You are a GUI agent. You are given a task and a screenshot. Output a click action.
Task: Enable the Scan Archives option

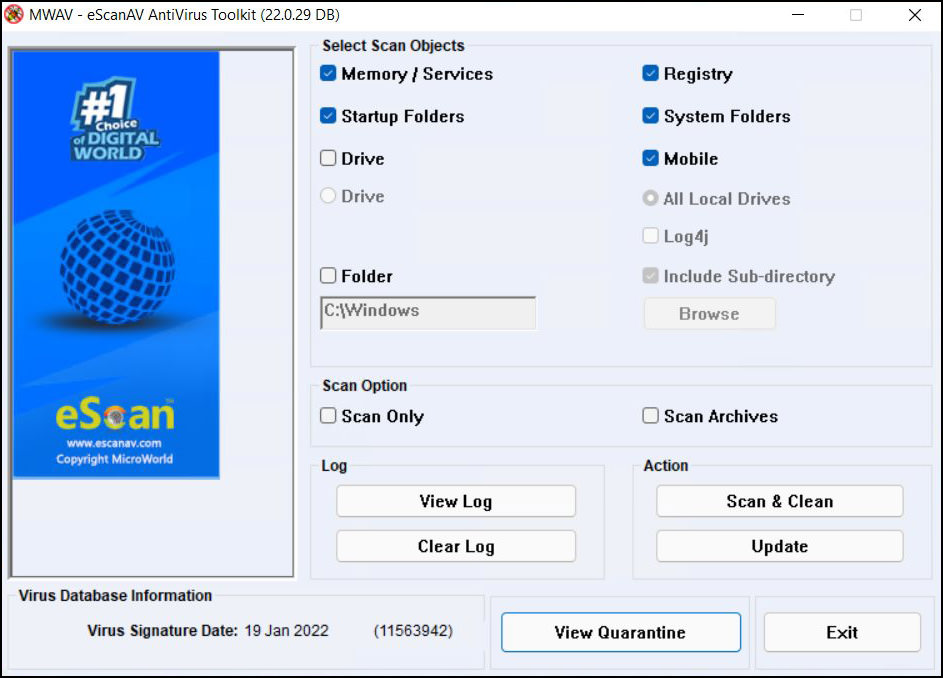650,416
